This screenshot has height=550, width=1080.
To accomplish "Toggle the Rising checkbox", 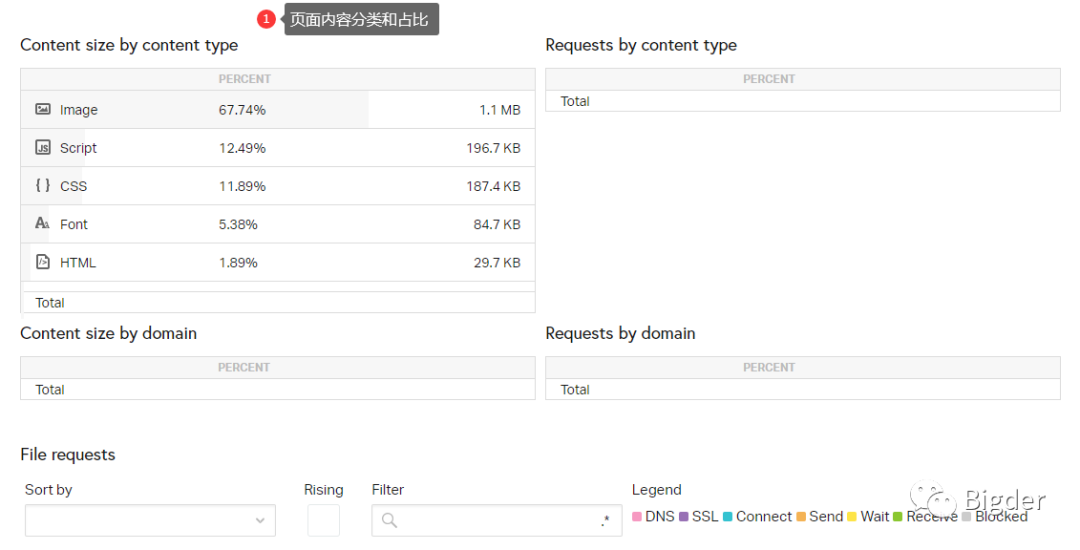I will (x=323, y=520).
